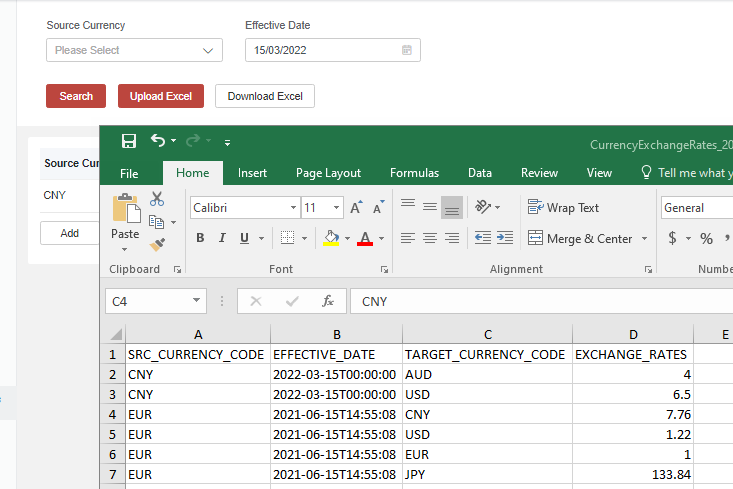Image resolution: width=733 pixels, height=489 pixels.
Task: Open the Borders dropdown arrow
Action: pos(304,238)
